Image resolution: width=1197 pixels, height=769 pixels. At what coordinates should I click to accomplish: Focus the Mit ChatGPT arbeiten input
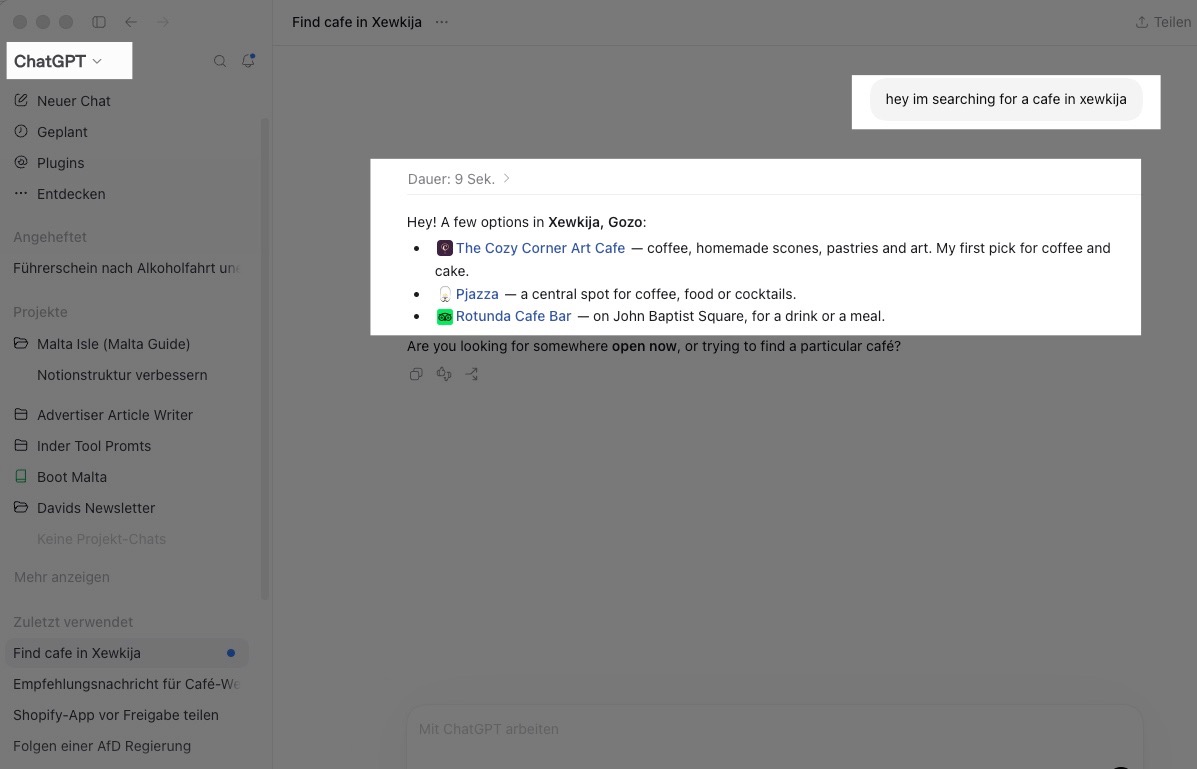coord(774,736)
